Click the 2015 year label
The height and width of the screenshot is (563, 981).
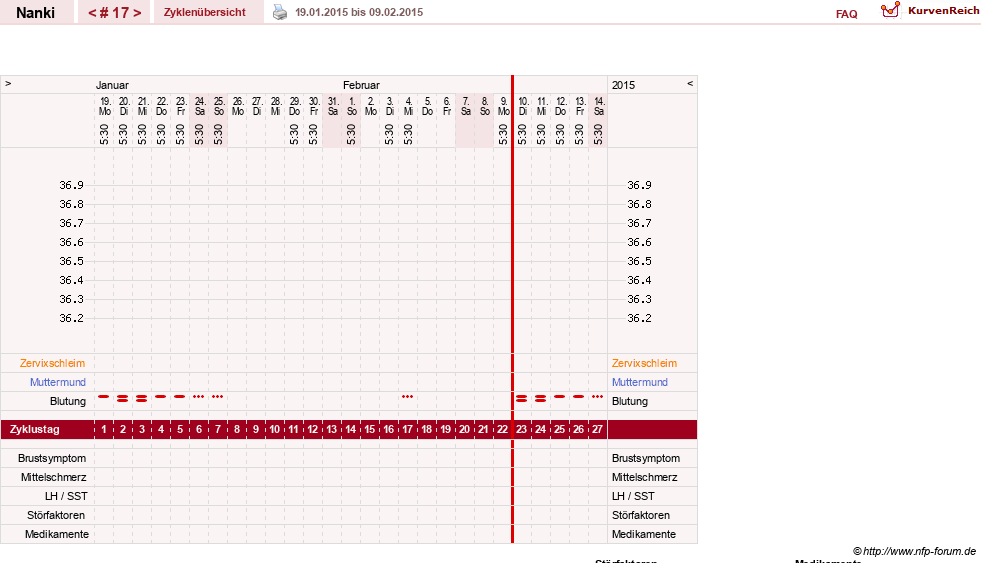(x=623, y=85)
